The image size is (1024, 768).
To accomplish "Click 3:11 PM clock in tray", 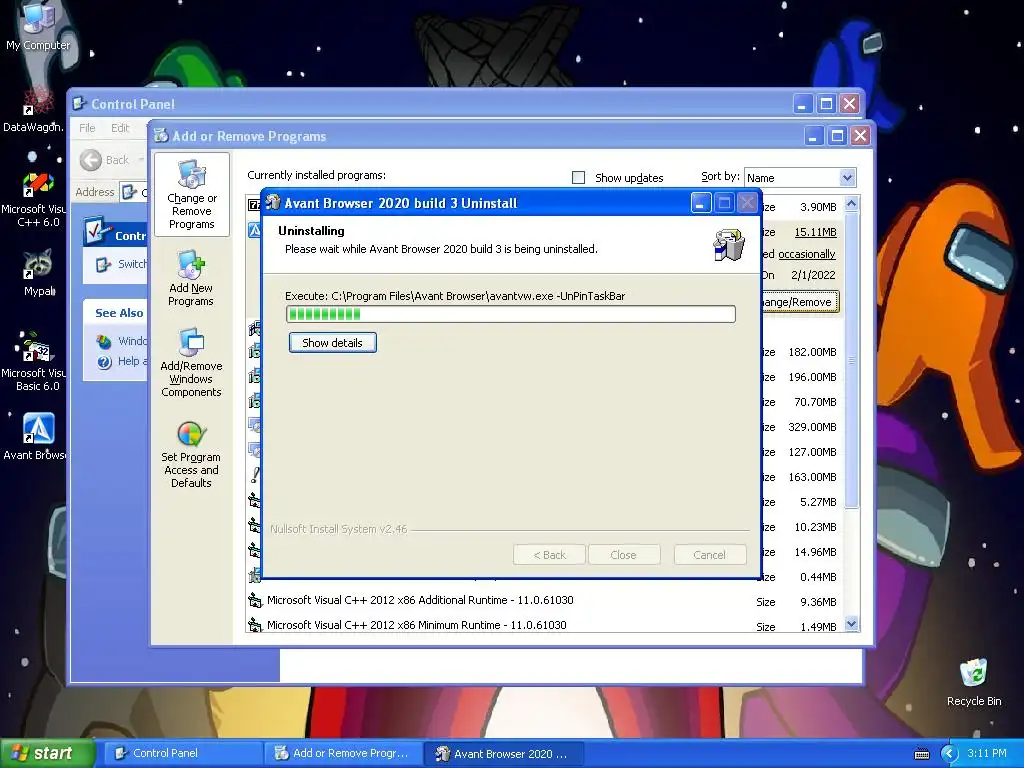I will pos(987,753).
